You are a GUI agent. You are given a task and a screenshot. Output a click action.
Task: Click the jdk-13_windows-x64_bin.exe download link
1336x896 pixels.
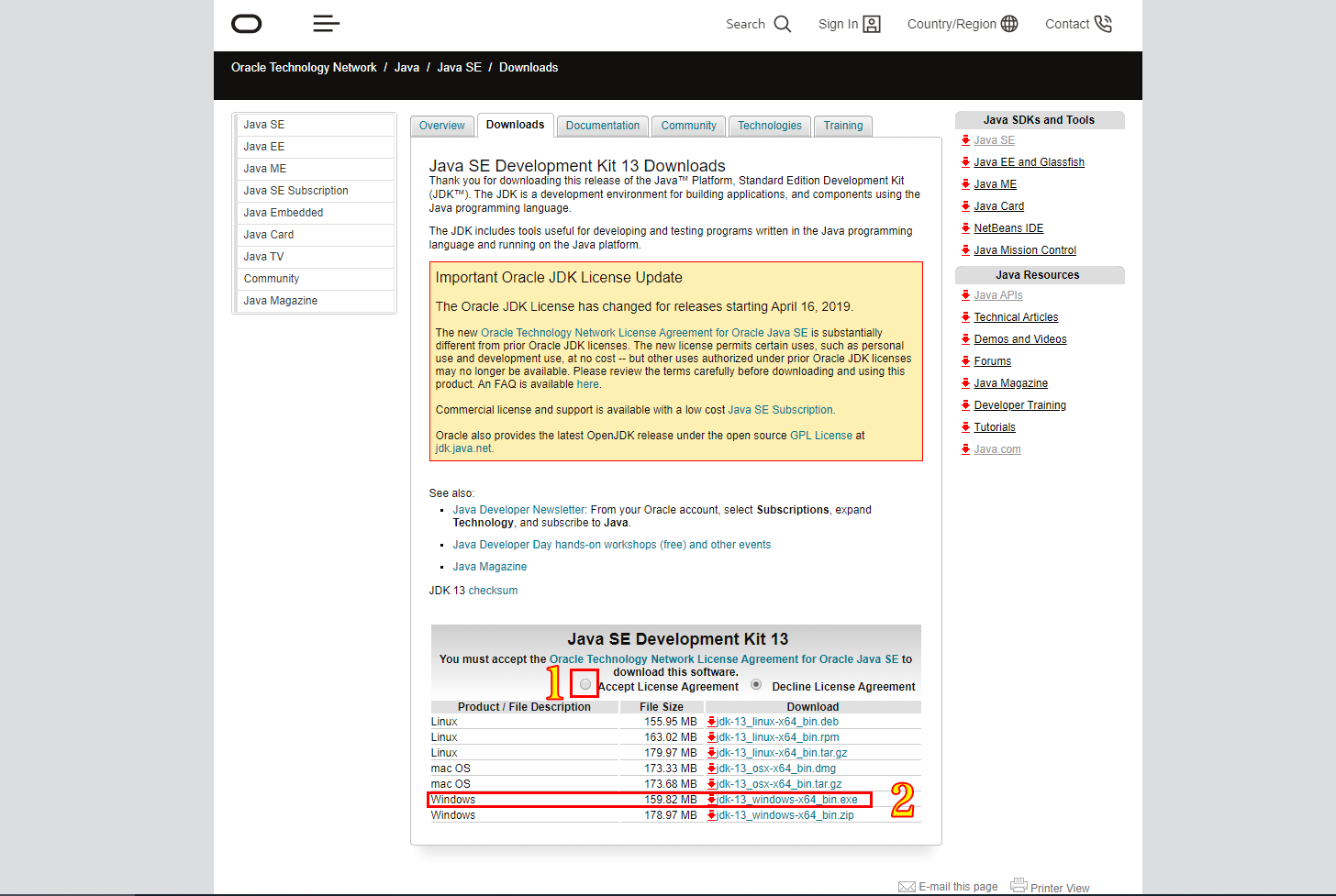(x=787, y=800)
